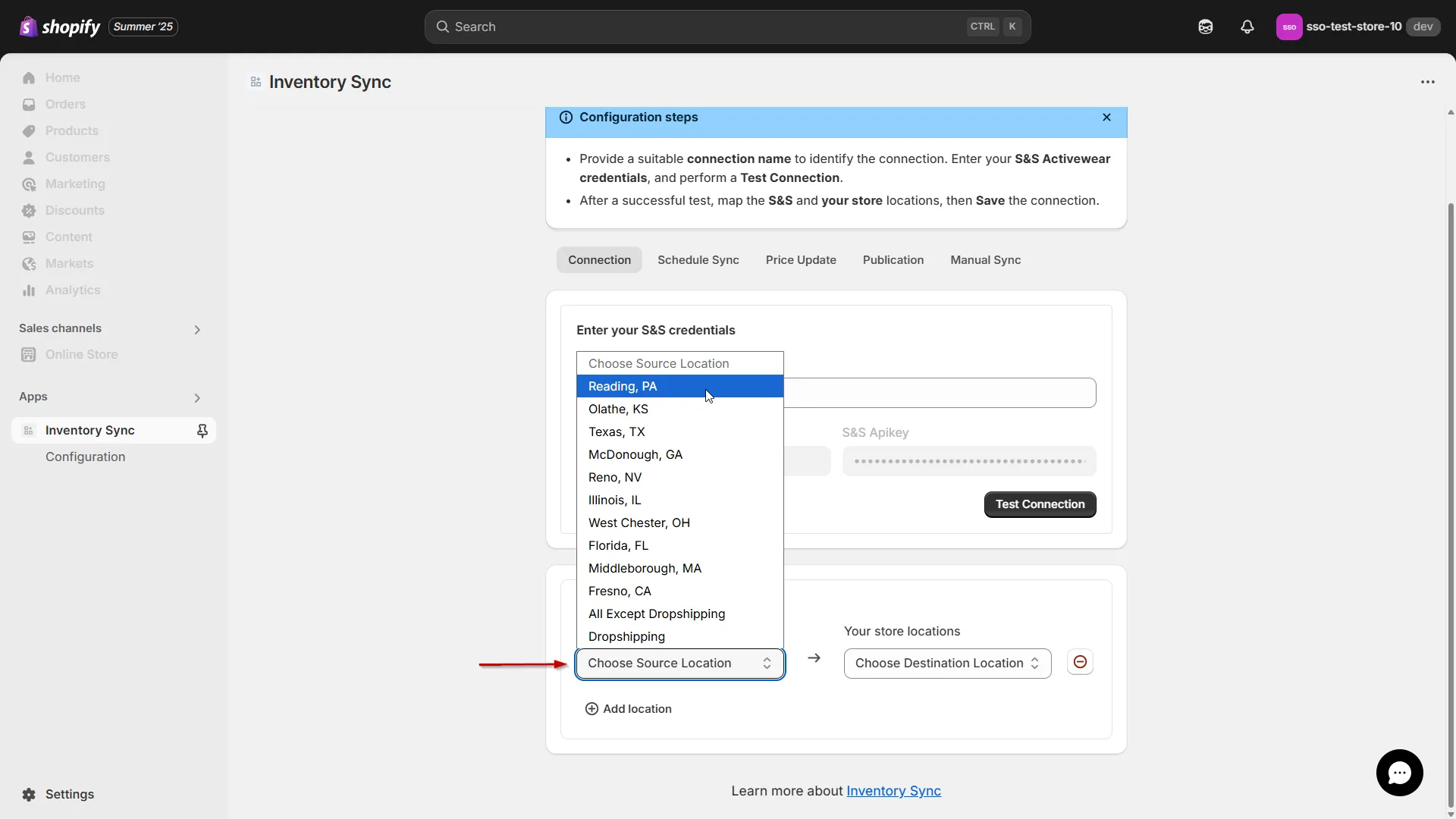This screenshot has width=1456, height=819.
Task: Switch to the Price Update tab
Action: tap(801, 259)
